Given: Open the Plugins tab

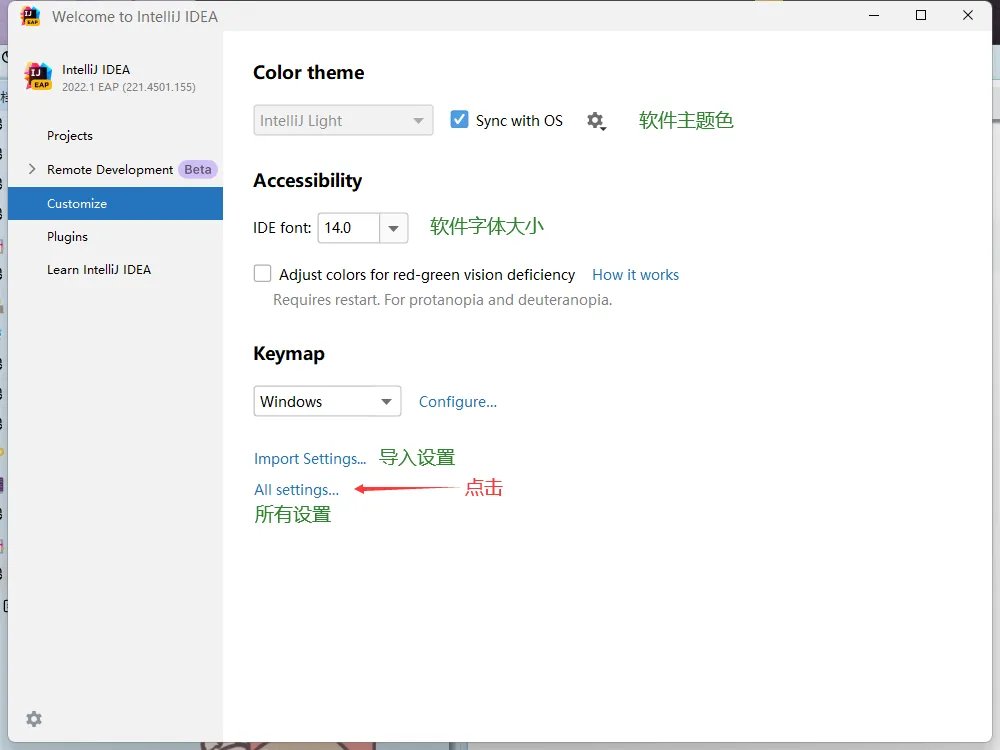Looking at the screenshot, I should click(x=68, y=237).
